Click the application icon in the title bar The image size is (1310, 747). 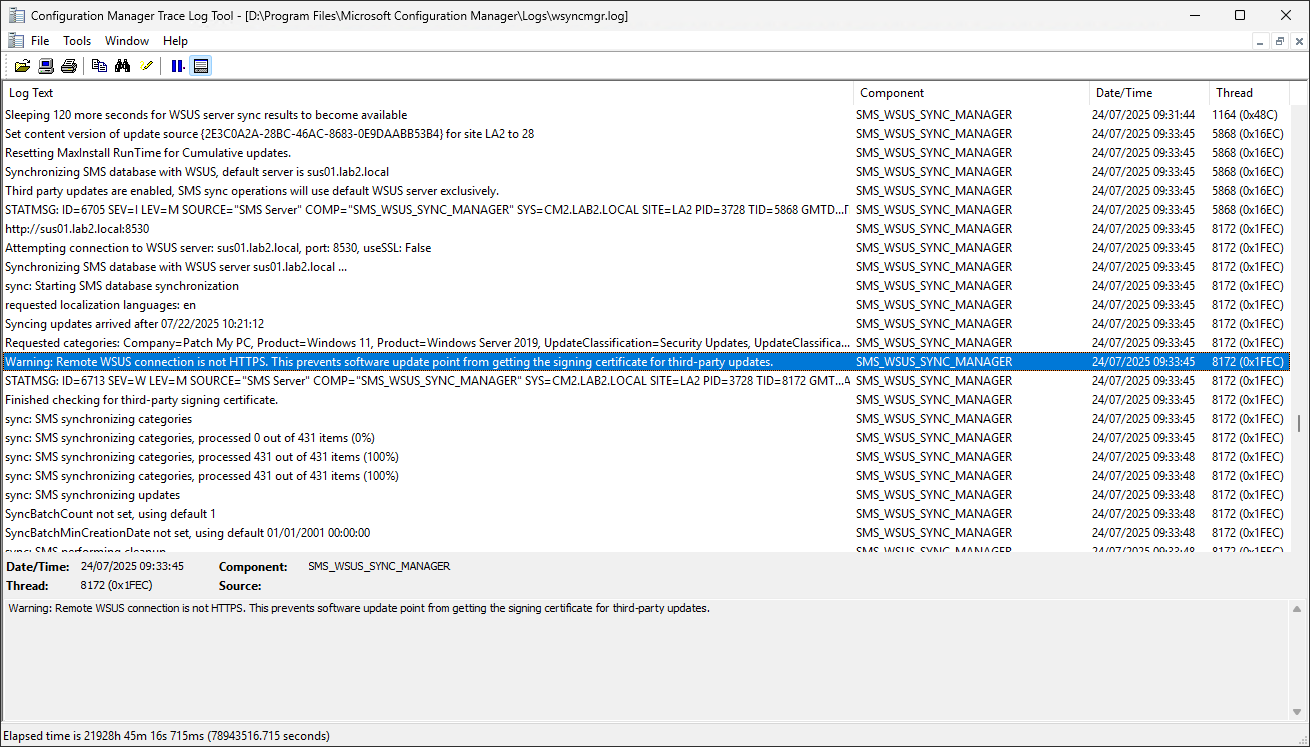tap(15, 15)
